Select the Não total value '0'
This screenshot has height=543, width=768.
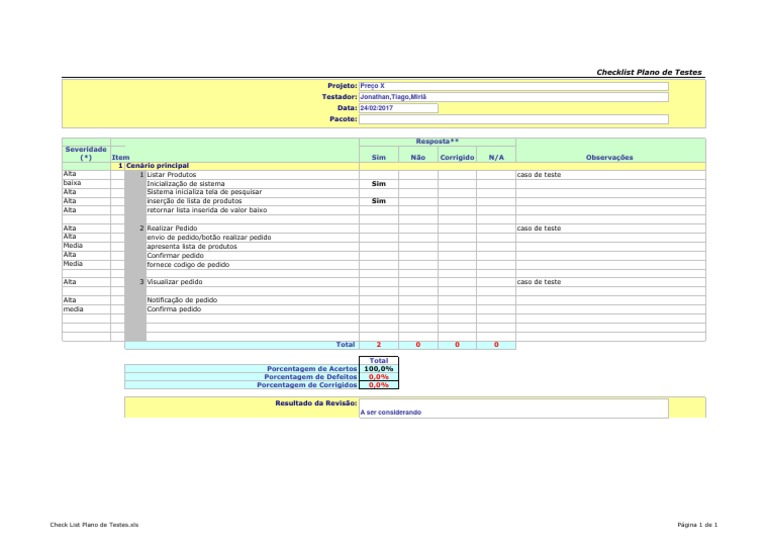click(x=418, y=345)
